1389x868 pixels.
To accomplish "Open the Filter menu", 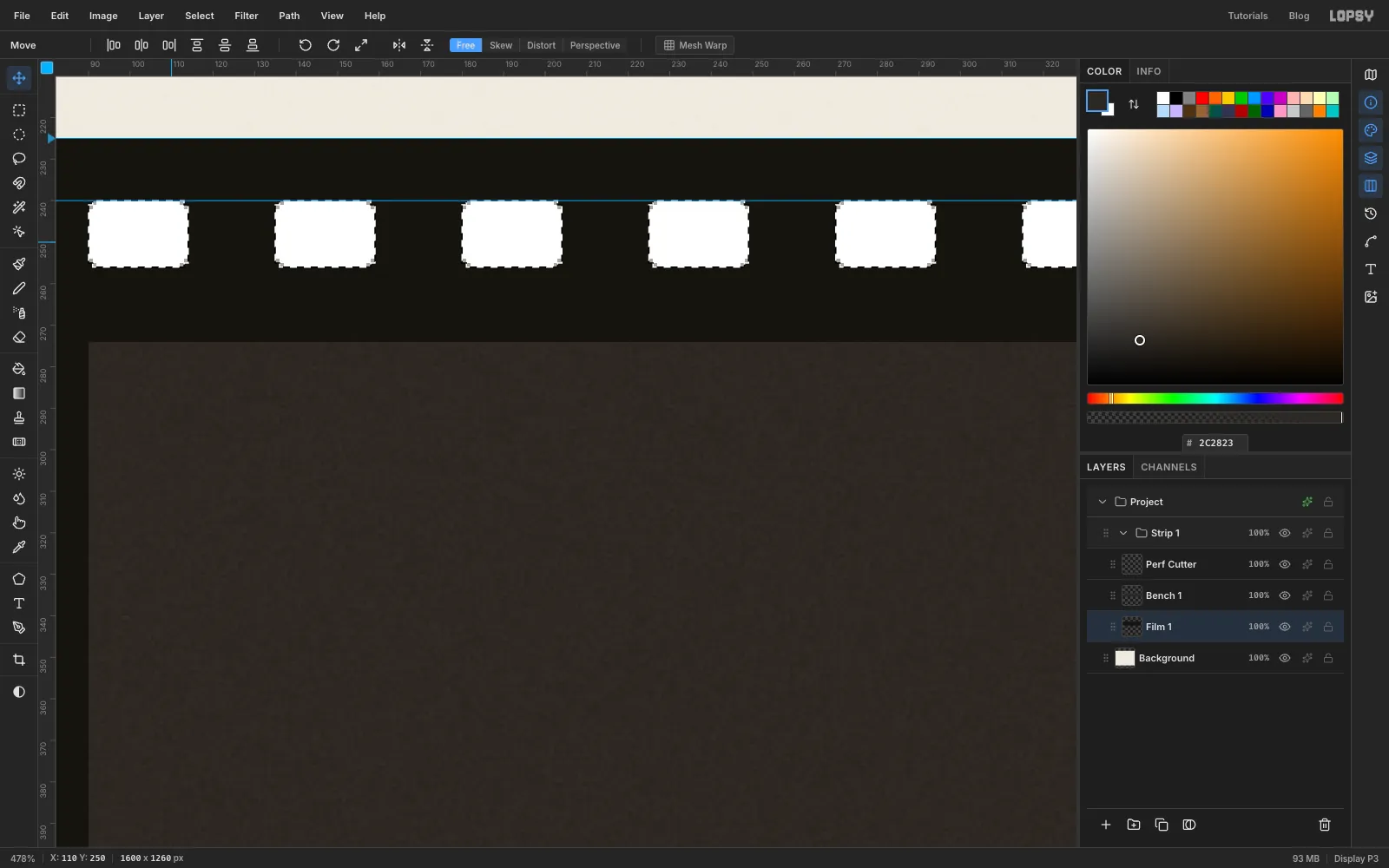I will coord(247,16).
